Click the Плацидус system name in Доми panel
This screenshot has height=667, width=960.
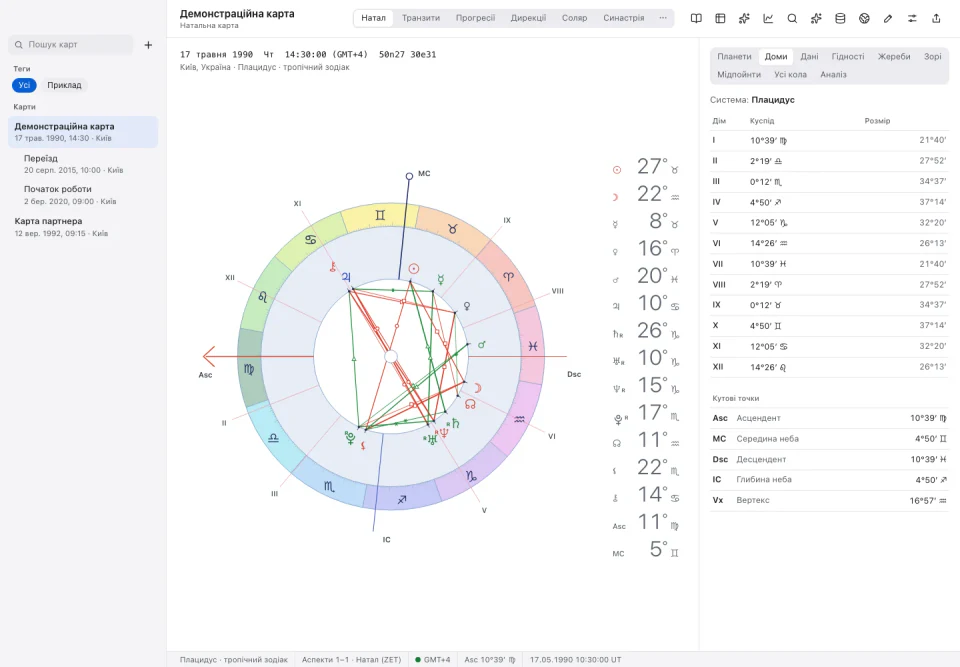(773, 100)
